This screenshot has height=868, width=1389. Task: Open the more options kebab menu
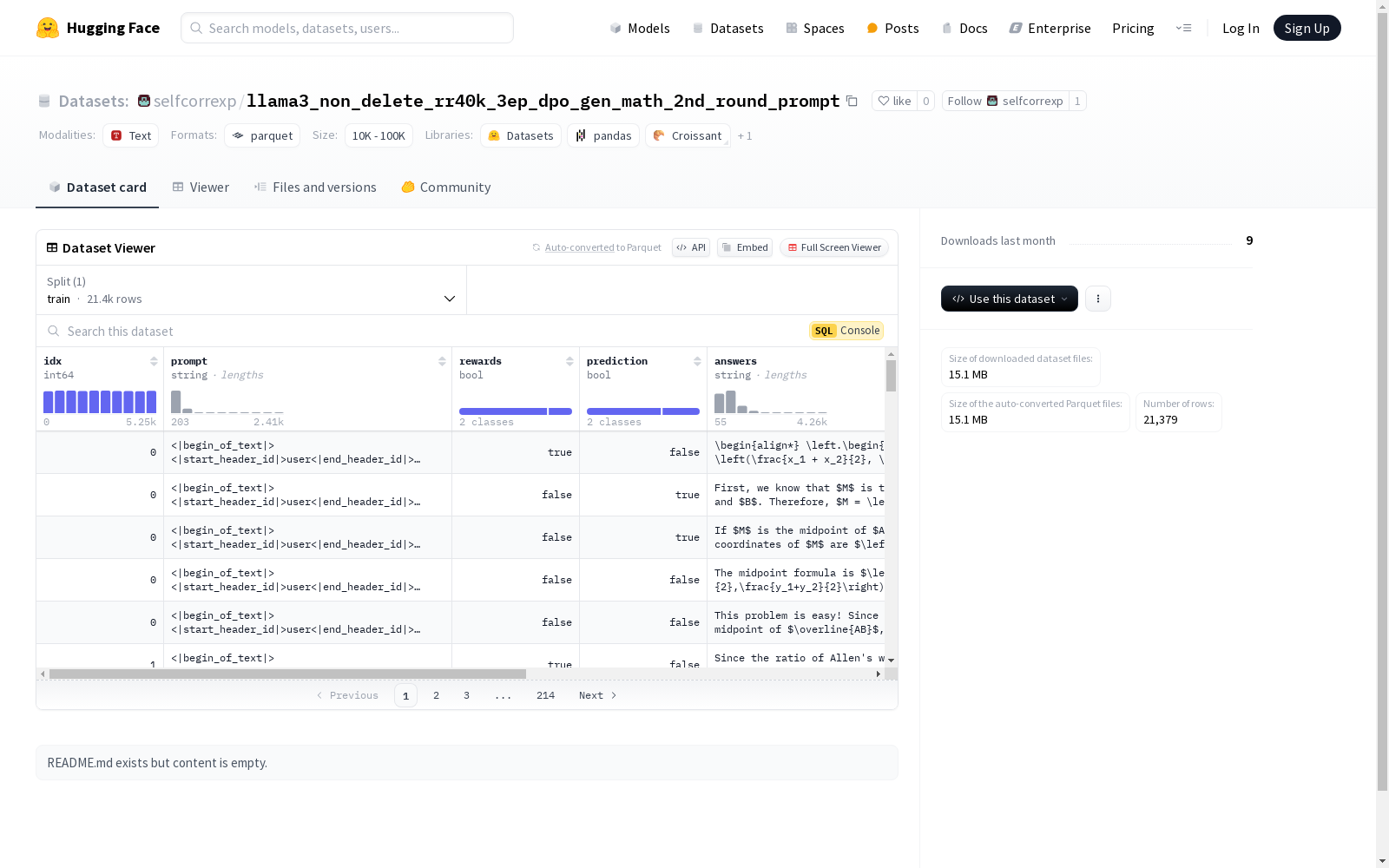click(x=1098, y=299)
